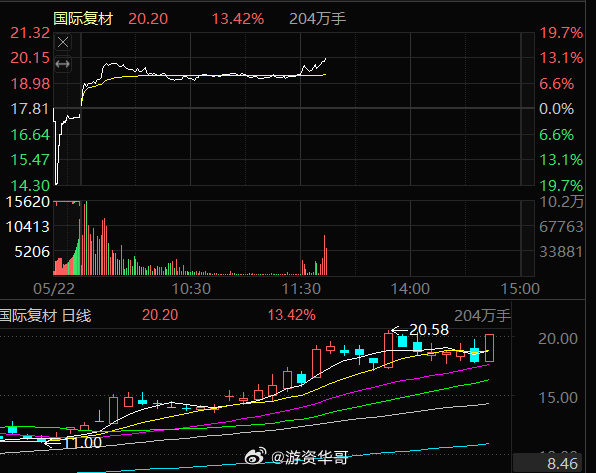Click the volume spike bar near 11:40

[x=325, y=255]
